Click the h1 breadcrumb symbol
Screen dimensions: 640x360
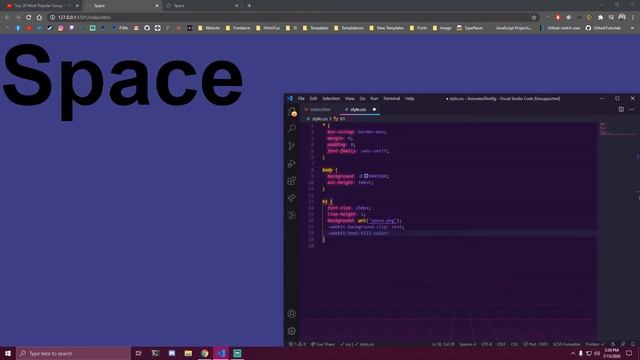pyautogui.click(x=340, y=119)
